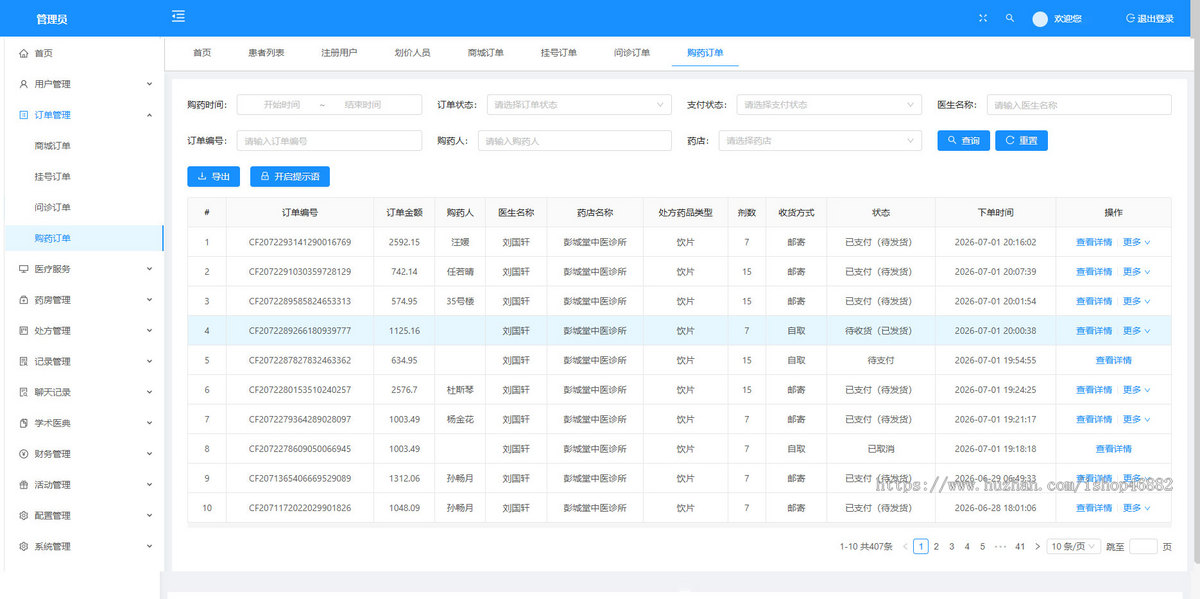
Task: Expand 药房管理 sidebar menu
Action: (x=82, y=300)
